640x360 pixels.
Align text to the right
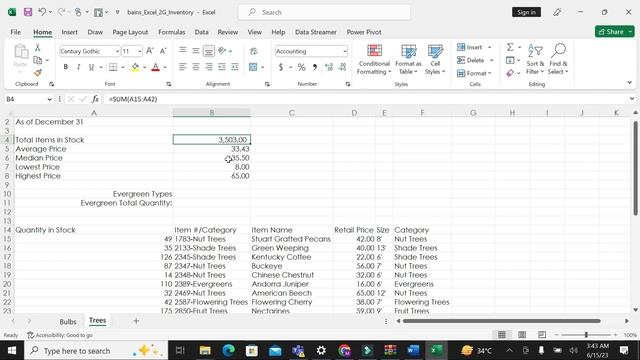coord(209,67)
